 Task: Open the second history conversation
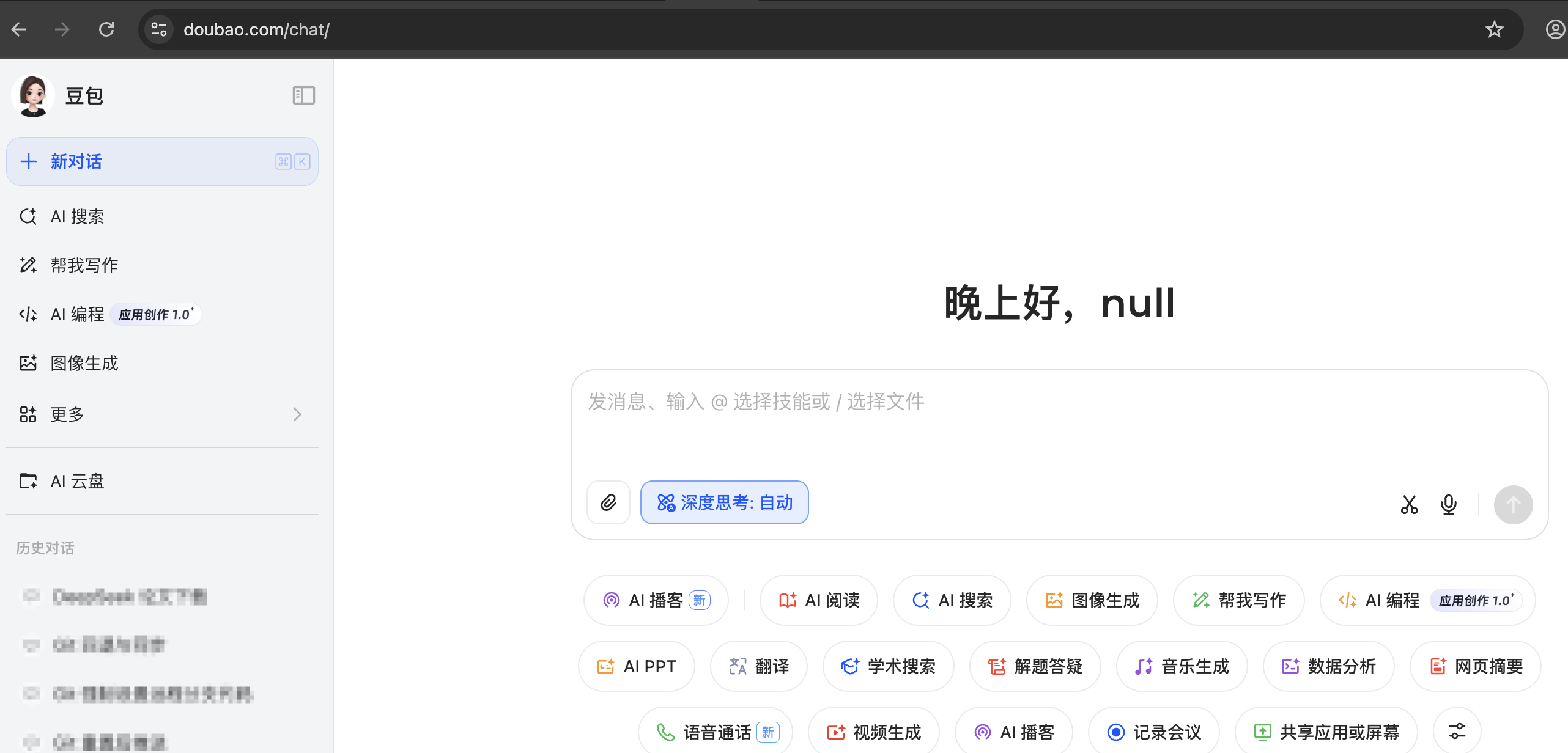pos(162,645)
